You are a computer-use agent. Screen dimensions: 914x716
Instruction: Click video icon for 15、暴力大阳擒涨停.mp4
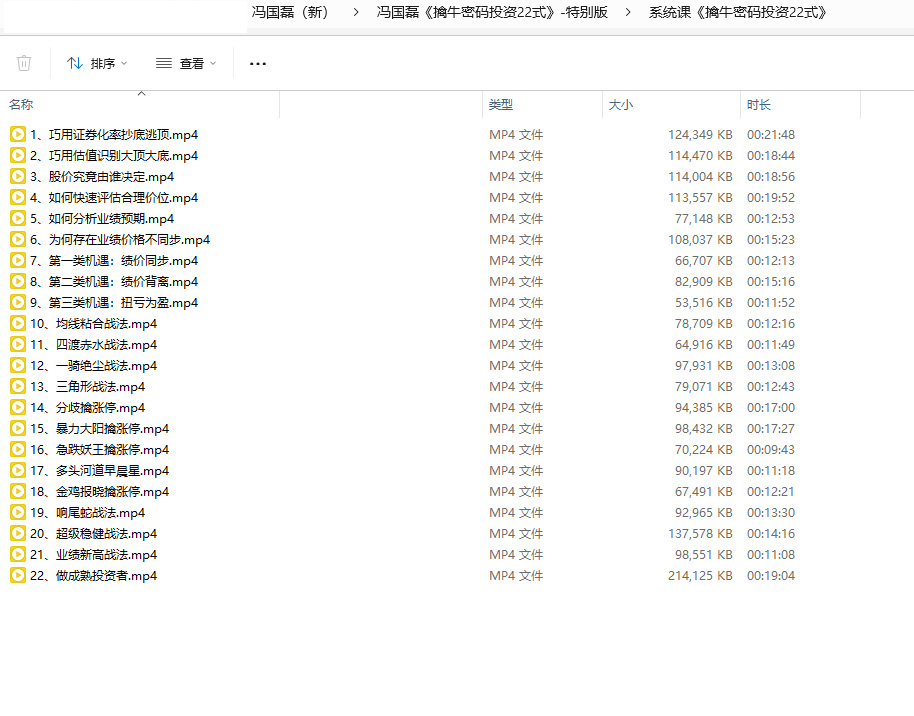coord(18,429)
